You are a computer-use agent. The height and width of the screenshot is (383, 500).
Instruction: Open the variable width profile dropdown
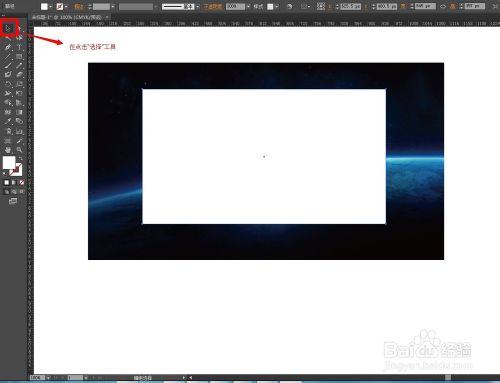156,6
